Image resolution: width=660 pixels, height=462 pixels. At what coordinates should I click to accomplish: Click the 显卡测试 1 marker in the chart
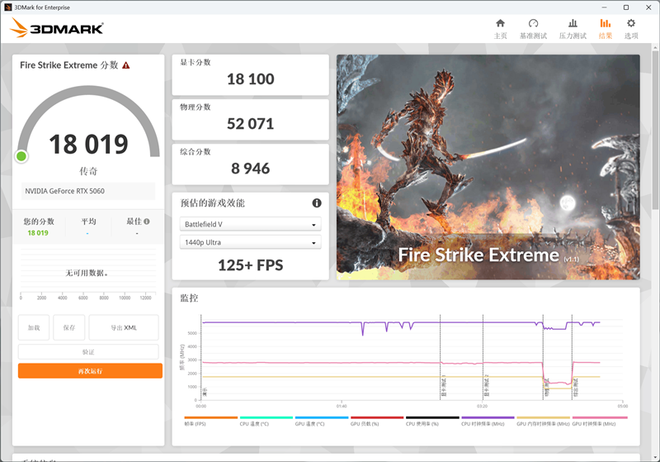(443, 386)
